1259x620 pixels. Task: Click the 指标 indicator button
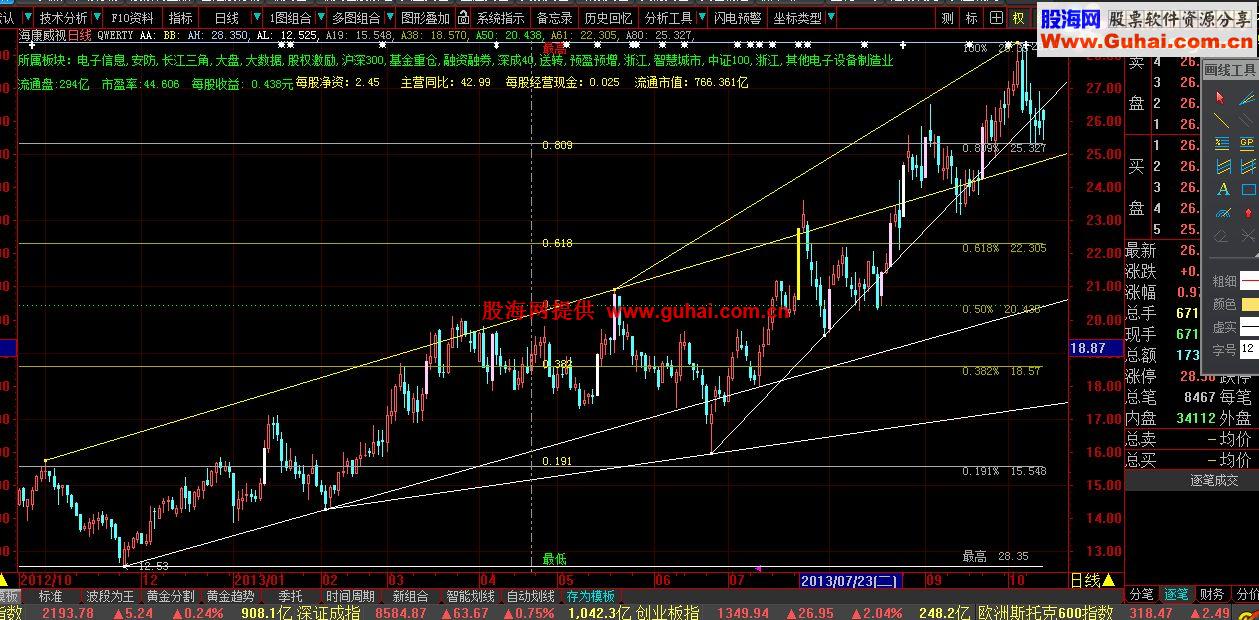point(181,18)
